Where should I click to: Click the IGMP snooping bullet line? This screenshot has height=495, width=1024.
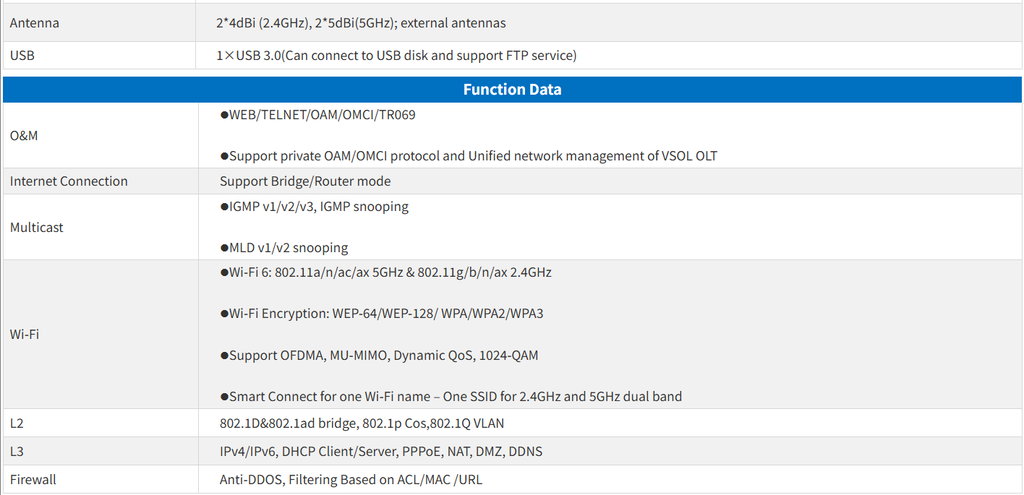tap(314, 207)
